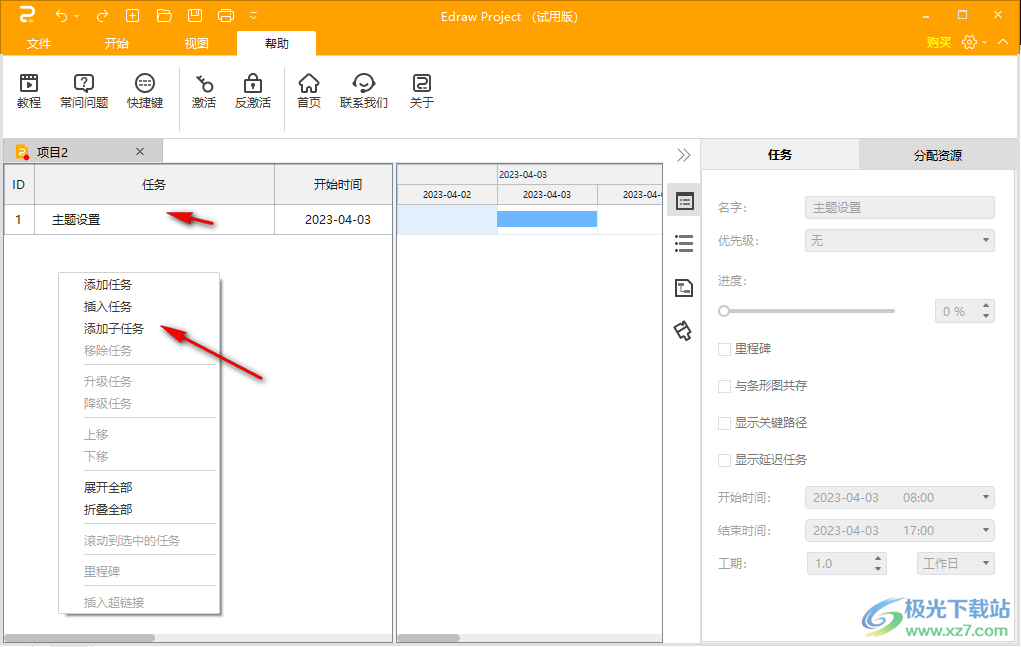Open the 文件 menu tab
1021x647 pixels.
coord(38,44)
